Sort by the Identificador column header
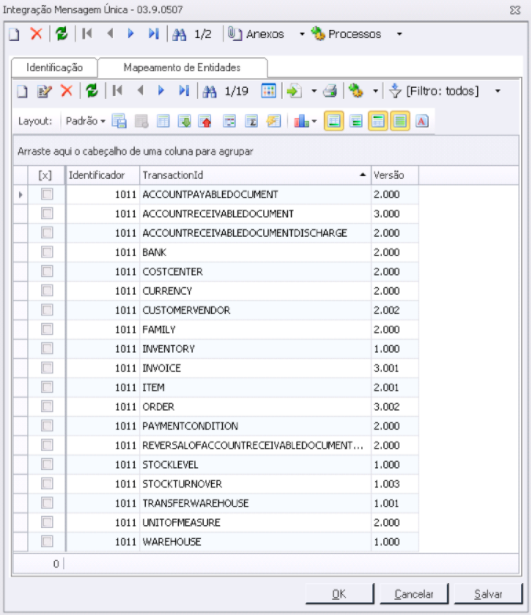This screenshot has height=615, width=531. pyautogui.click(x=103, y=175)
